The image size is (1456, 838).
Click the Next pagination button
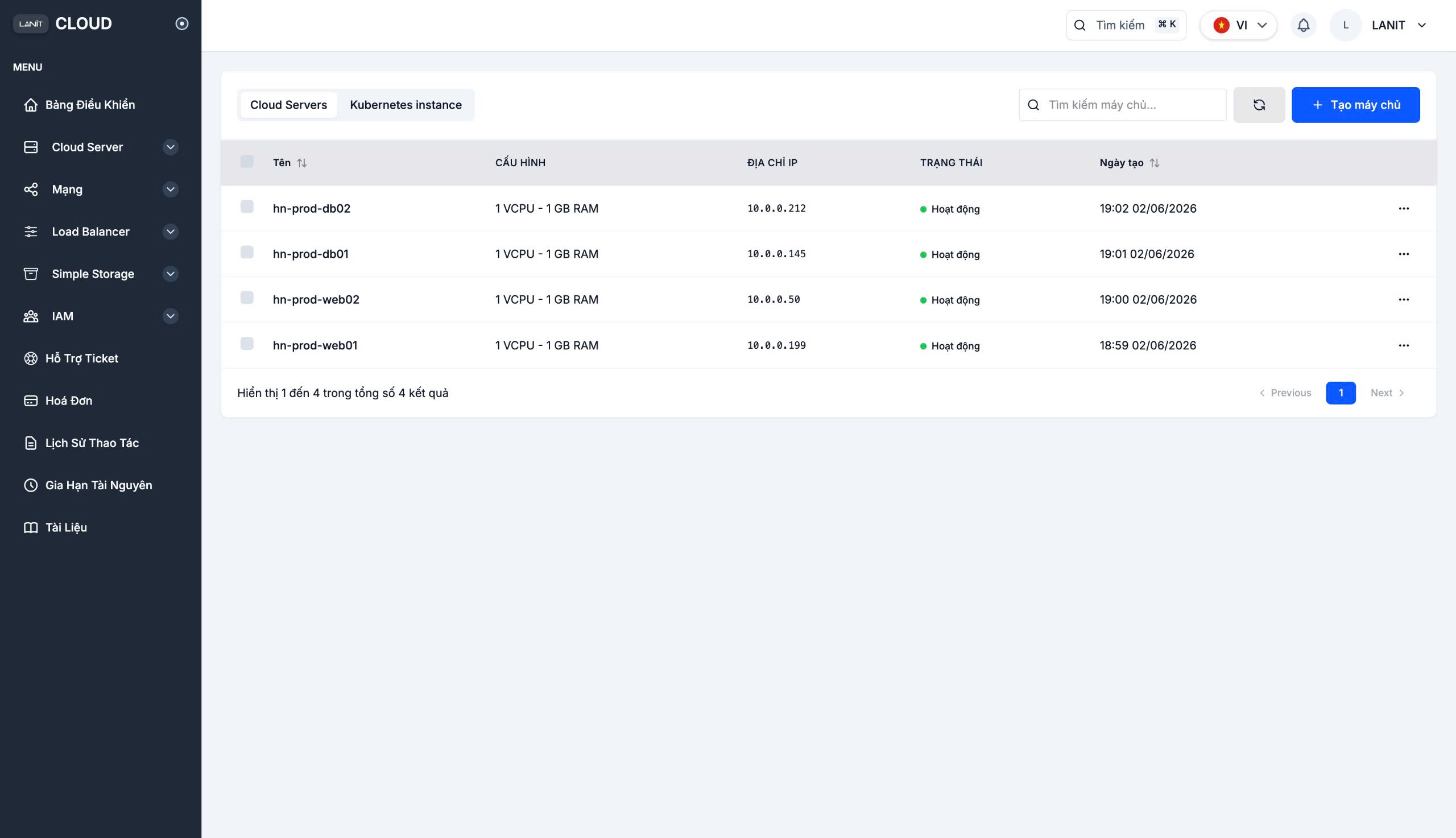tap(1388, 393)
